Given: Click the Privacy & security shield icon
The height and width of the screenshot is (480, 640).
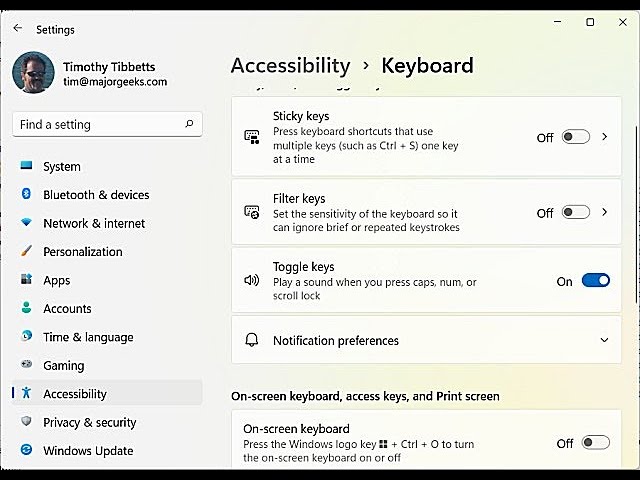Looking at the screenshot, I should pyautogui.click(x=26, y=423).
